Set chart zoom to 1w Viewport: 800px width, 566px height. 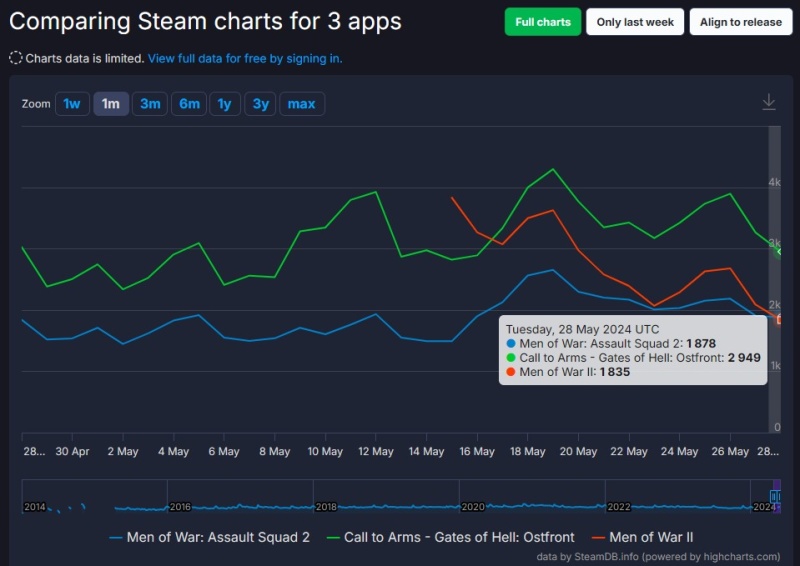(x=72, y=104)
